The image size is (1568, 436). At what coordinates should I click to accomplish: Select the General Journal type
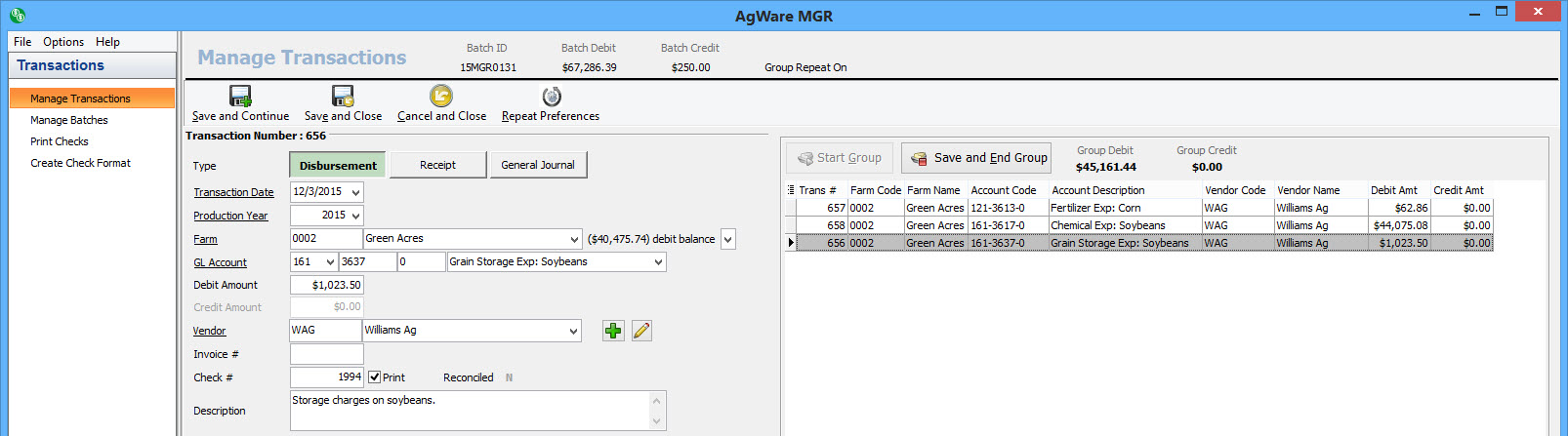pos(537,166)
